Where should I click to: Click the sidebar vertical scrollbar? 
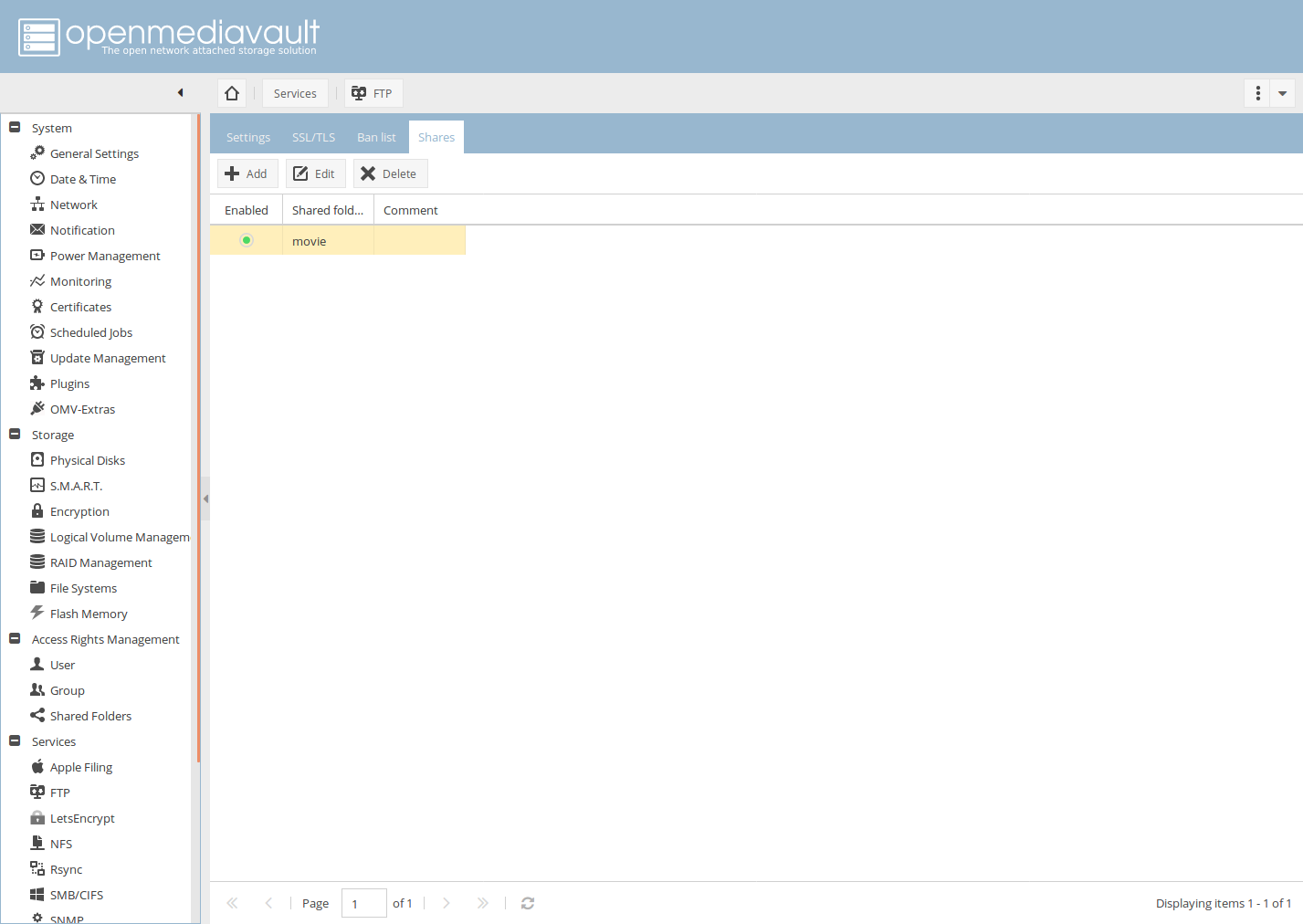(x=198, y=438)
